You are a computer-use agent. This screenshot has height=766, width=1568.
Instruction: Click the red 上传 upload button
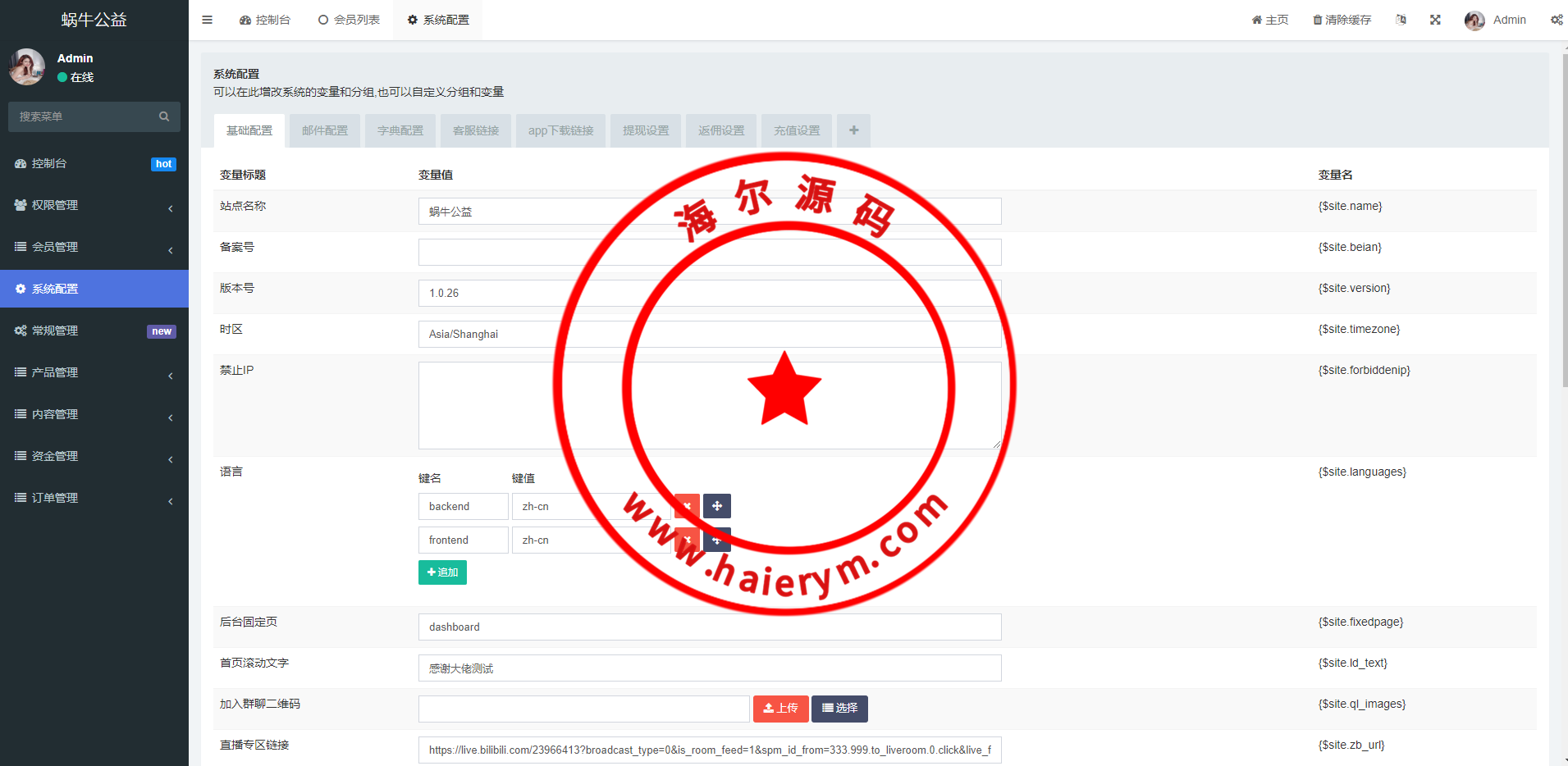pos(780,708)
